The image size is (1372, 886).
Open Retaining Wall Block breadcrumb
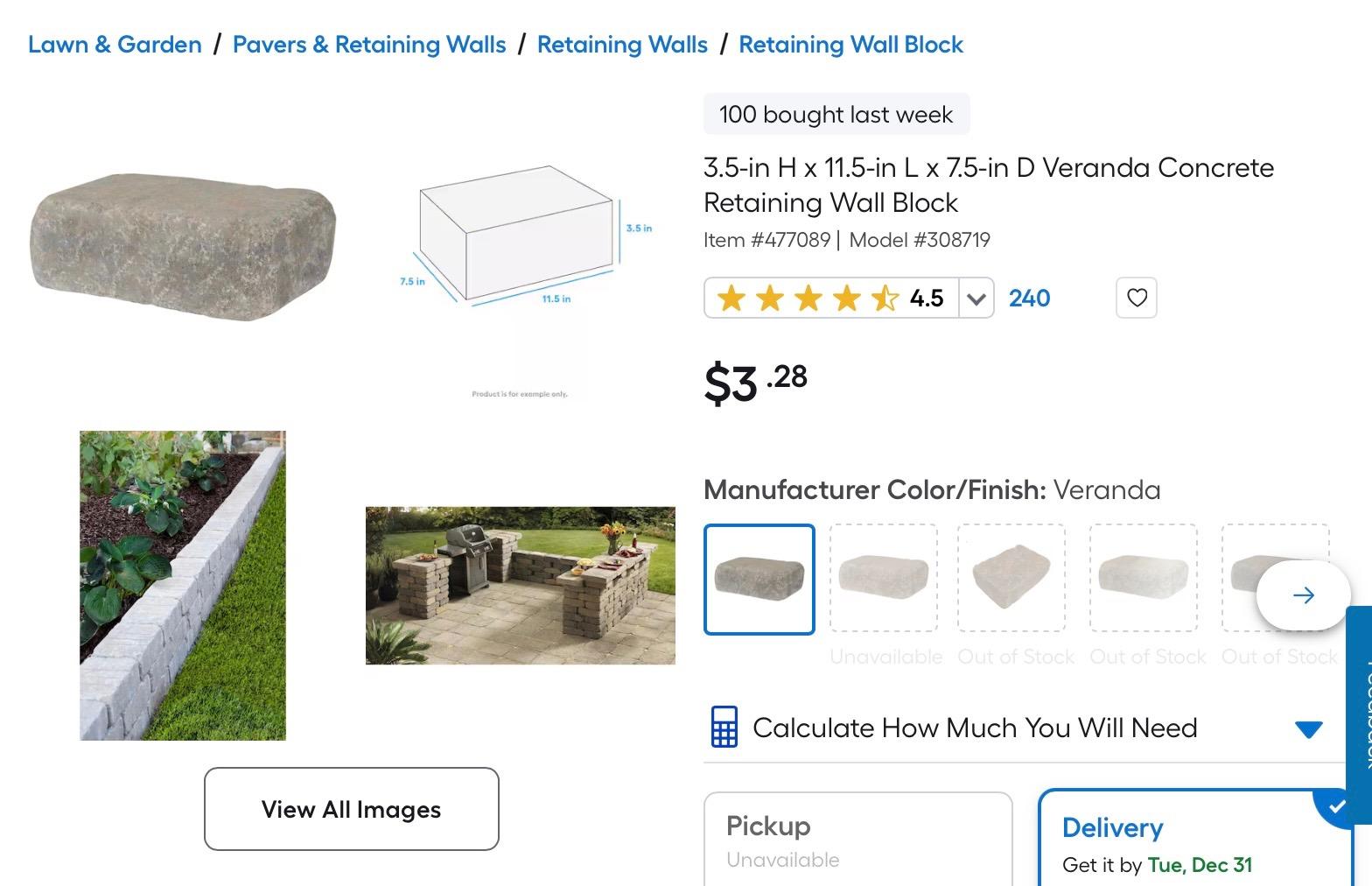click(850, 45)
